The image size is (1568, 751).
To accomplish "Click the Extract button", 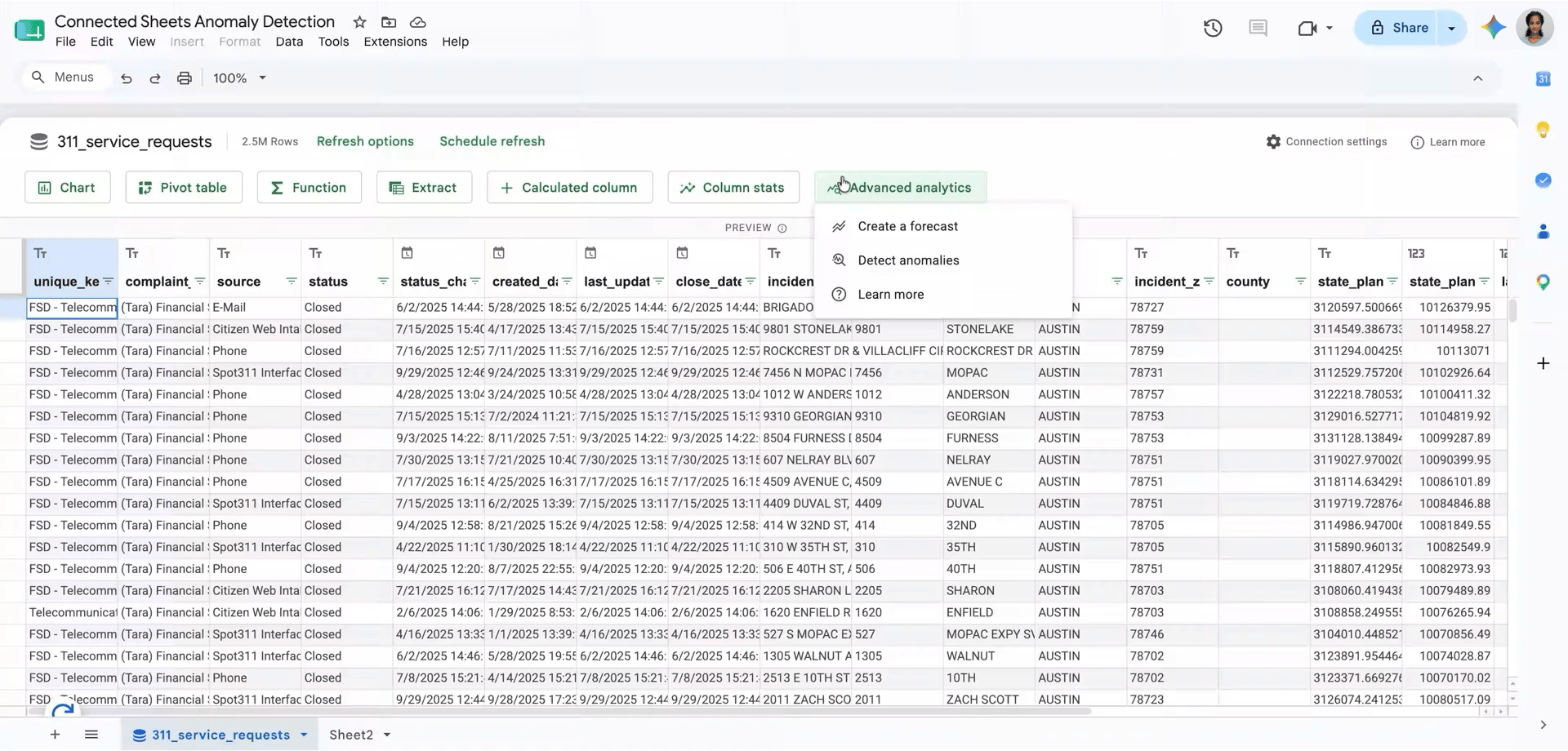I will tap(424, 188).
